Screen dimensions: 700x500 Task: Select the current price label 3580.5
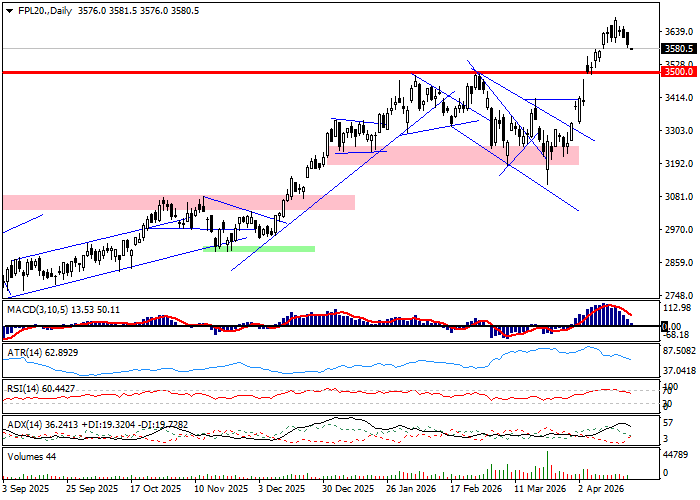[x=680, y=48]
